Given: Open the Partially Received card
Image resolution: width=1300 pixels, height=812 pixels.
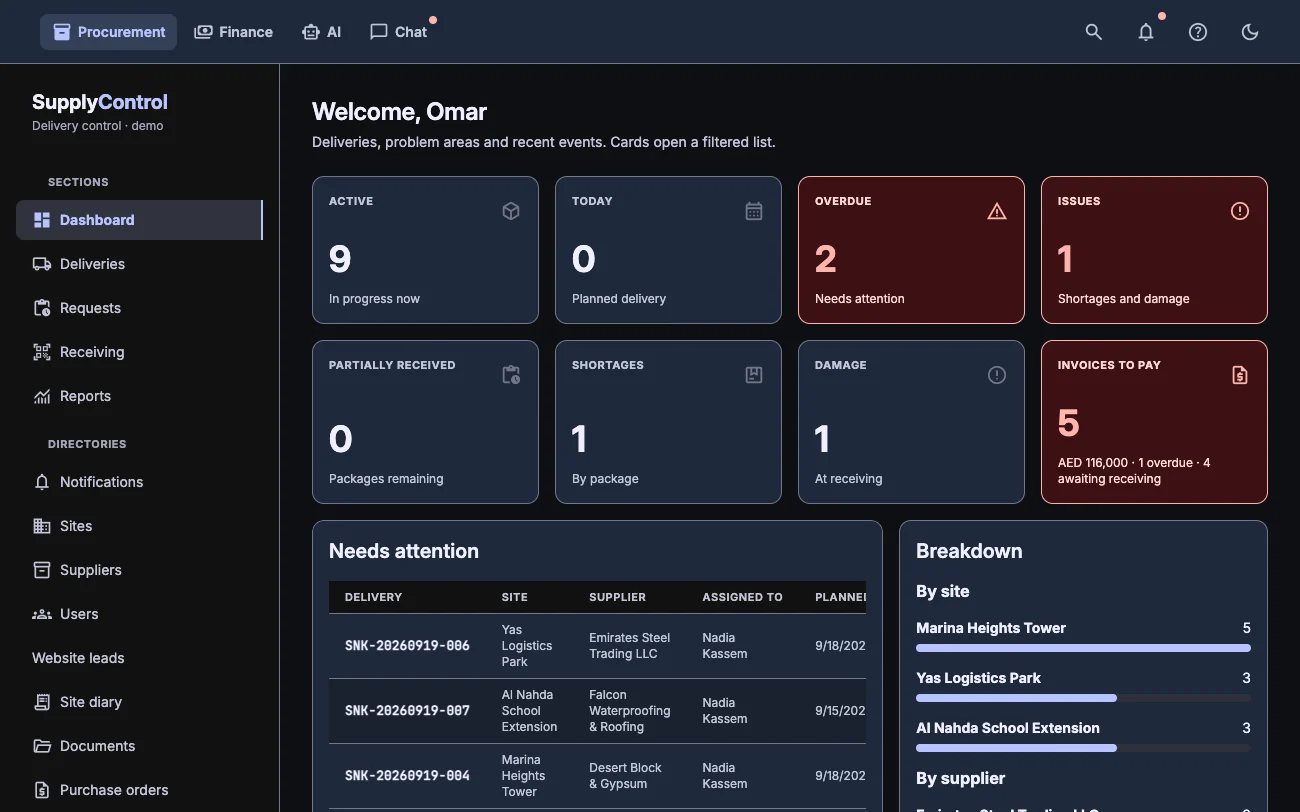Looking at the screenshot, I should [425, 422].
